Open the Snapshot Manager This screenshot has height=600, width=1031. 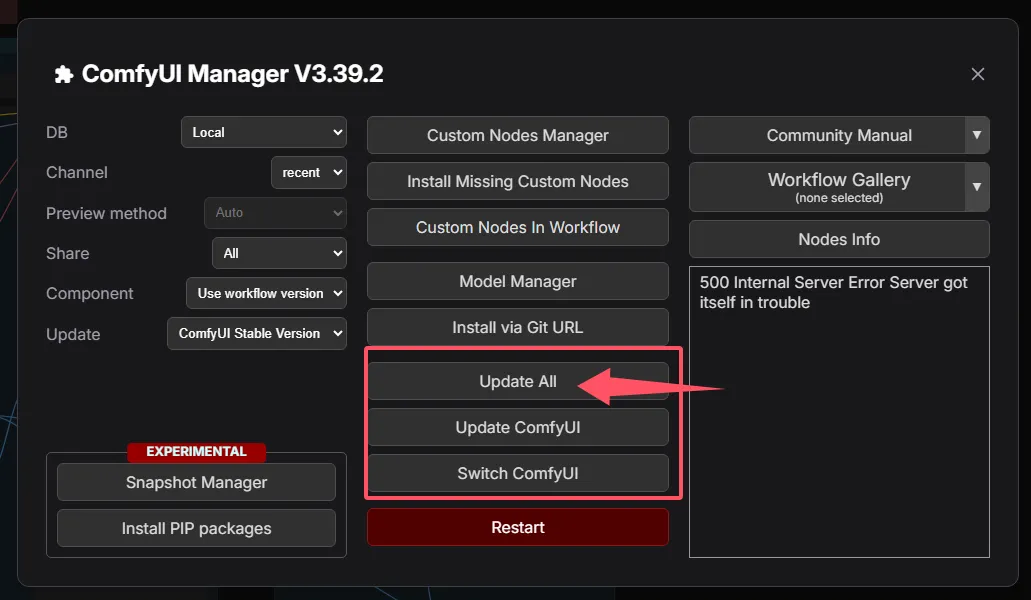coord(196,482)
